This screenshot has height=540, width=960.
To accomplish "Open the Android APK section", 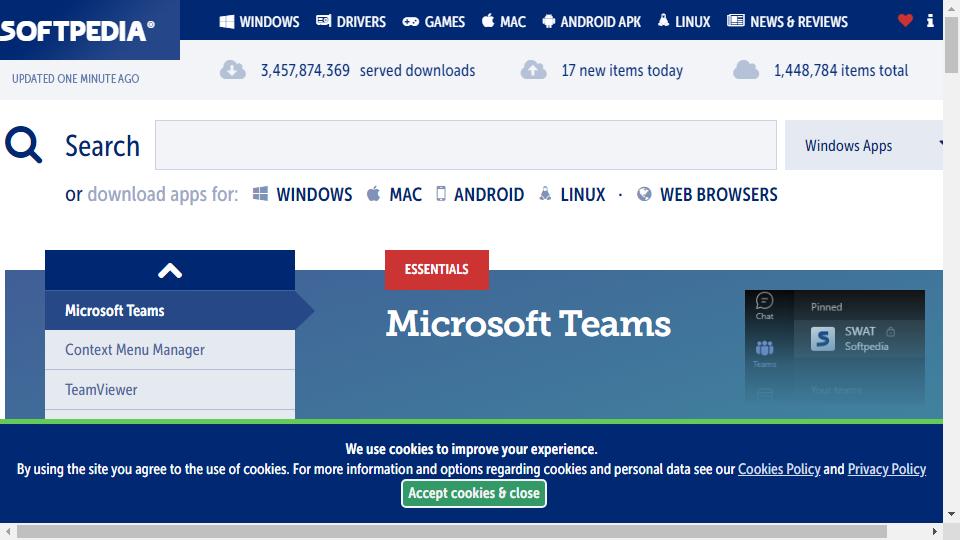I will pos(591,21).
